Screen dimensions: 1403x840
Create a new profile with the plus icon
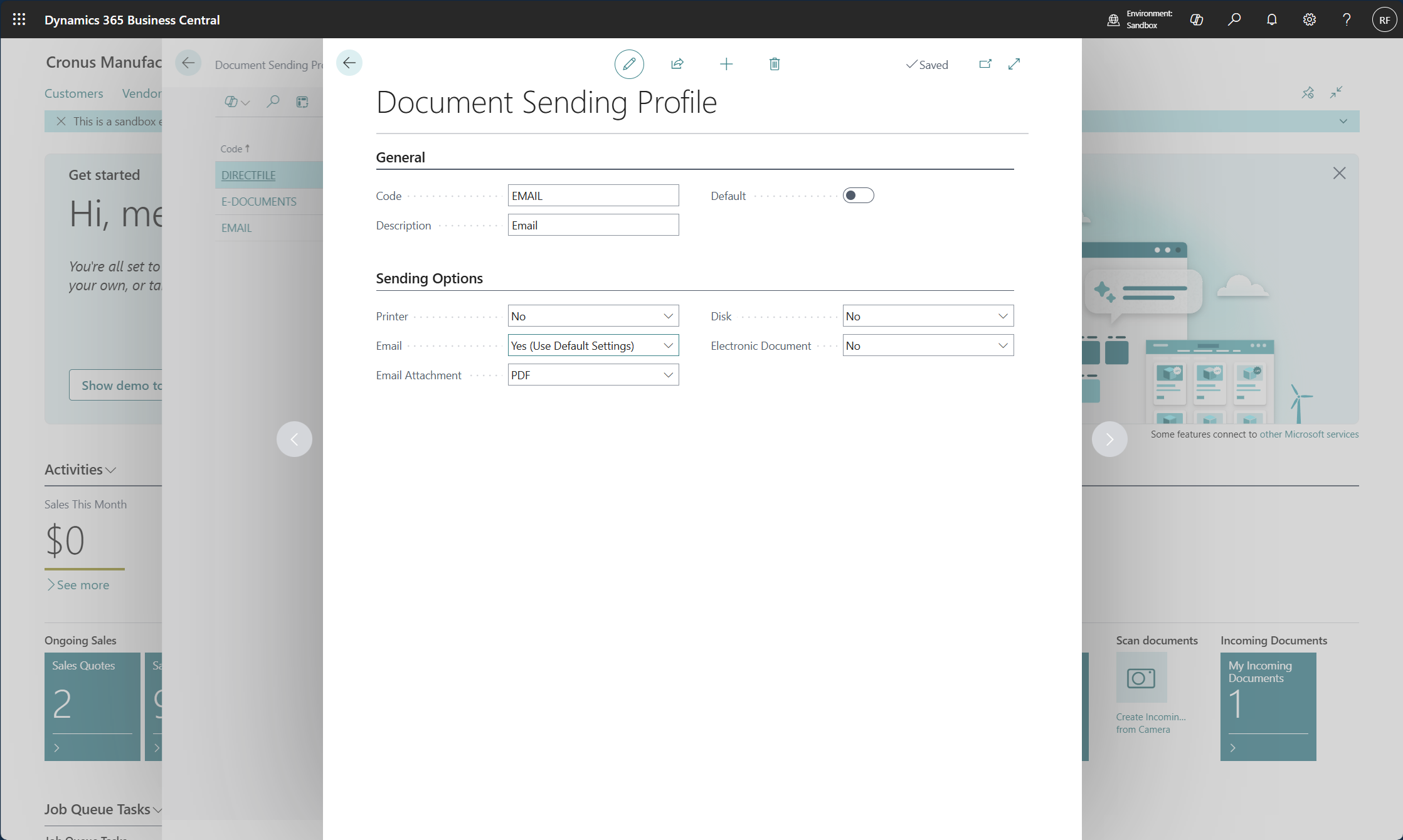[x=726, y=64]
